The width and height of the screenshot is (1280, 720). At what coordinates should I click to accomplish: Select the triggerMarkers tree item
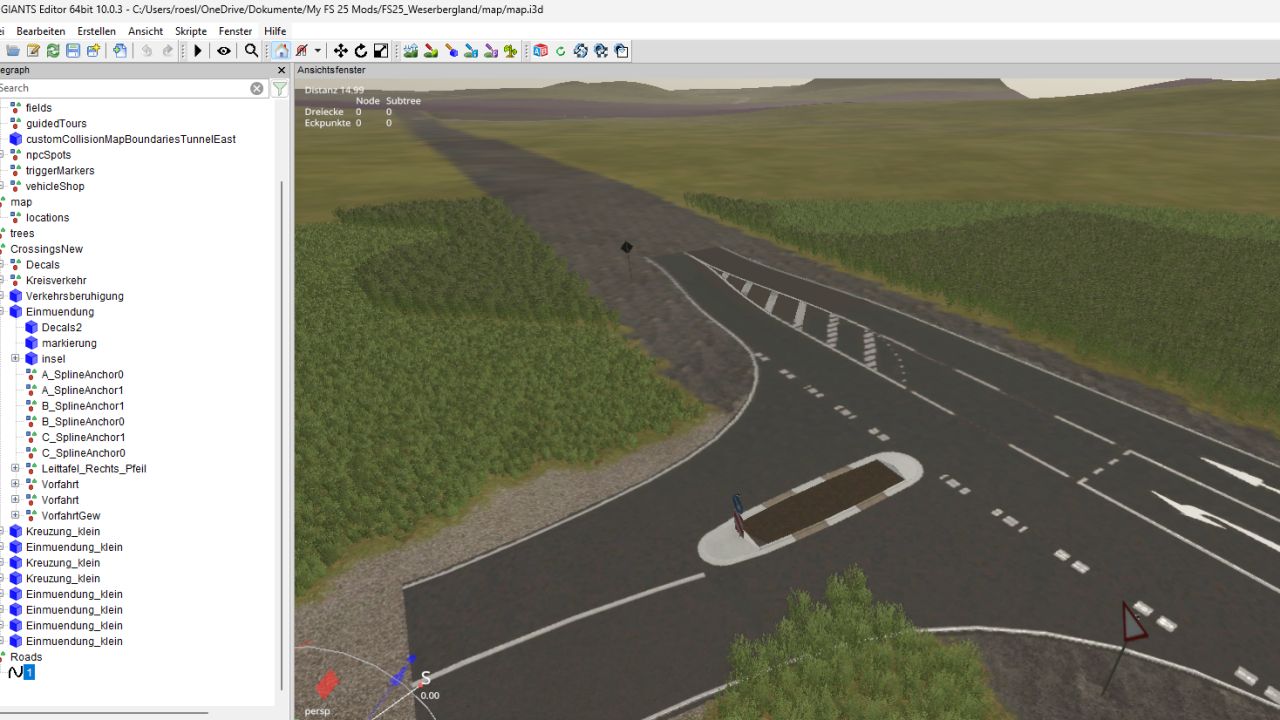tap(60, 170)
